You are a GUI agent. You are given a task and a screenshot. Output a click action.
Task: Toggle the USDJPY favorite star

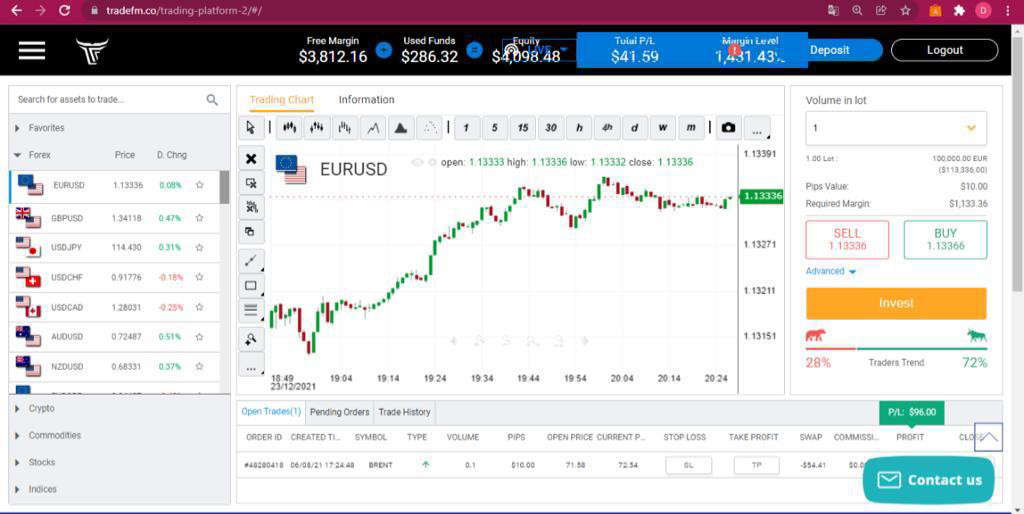tap(199, 247)
